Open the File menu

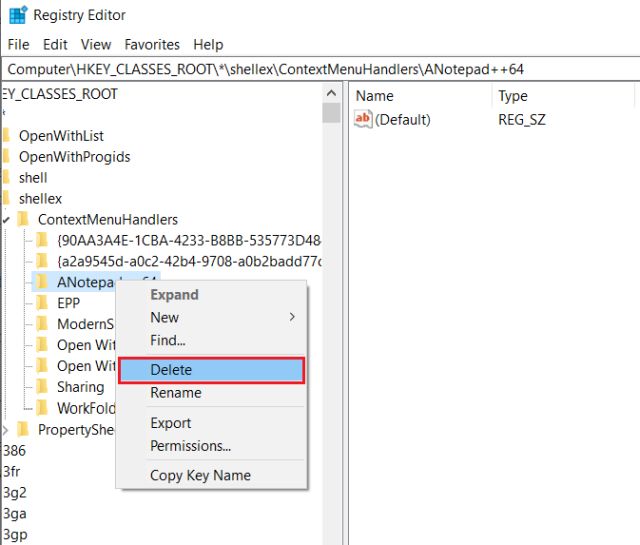18,44
